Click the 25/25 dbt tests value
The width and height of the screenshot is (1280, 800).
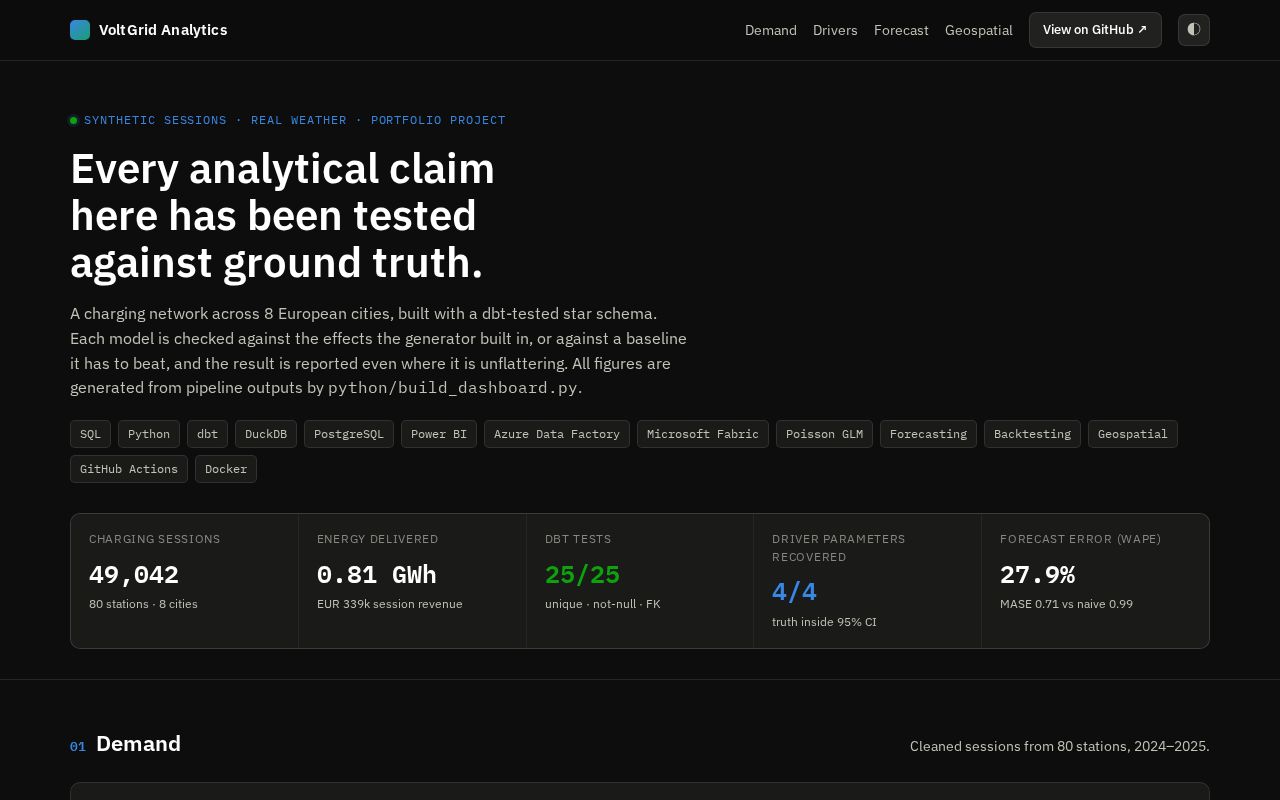click(582, 575)
